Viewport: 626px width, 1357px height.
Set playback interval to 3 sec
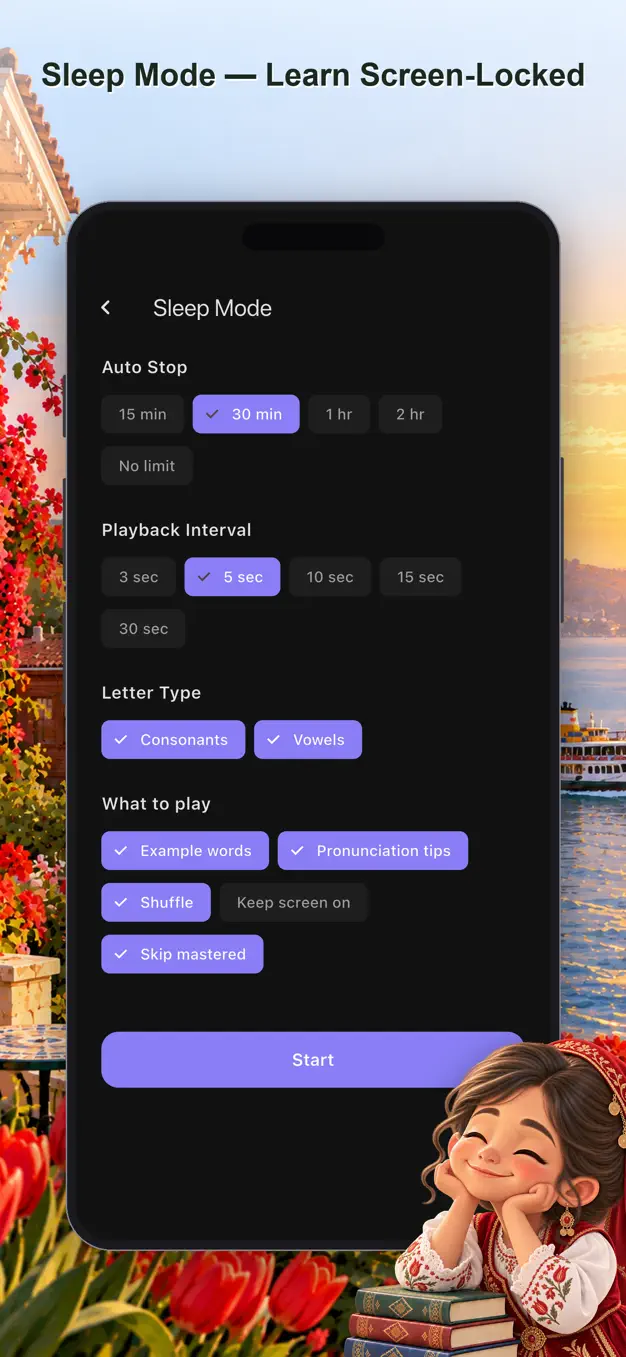coord(138,577)
